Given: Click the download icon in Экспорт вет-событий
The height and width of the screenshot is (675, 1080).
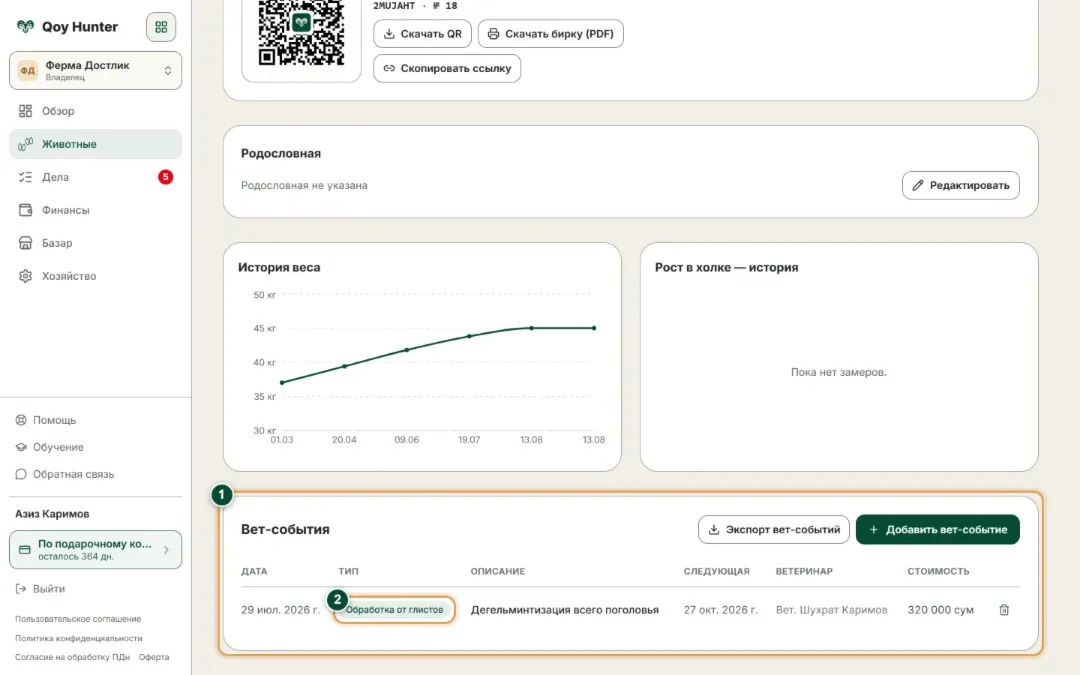Looking at the screenshot, I should click(x=714, y=530).
